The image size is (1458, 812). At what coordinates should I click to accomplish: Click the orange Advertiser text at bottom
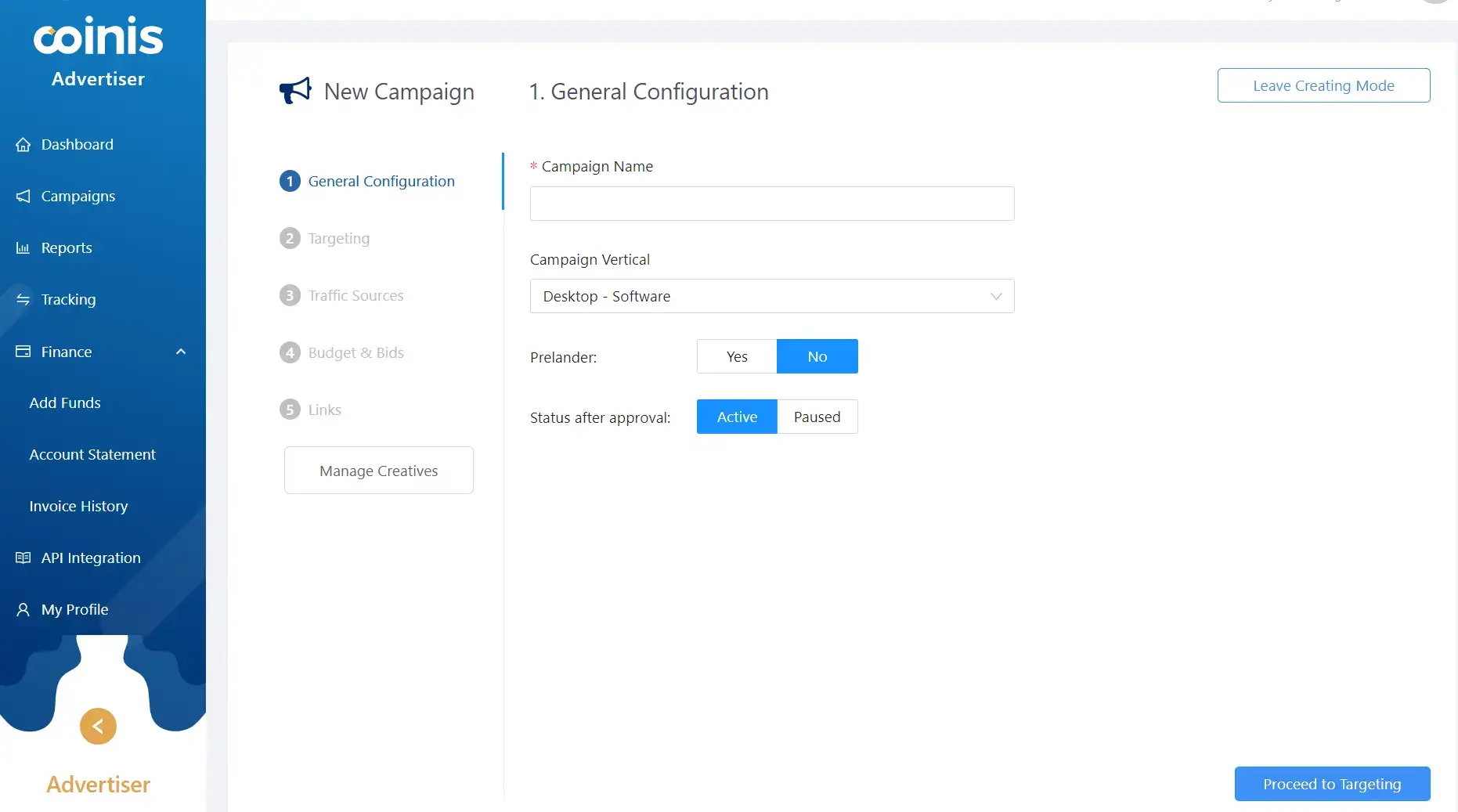pos(98,785)
